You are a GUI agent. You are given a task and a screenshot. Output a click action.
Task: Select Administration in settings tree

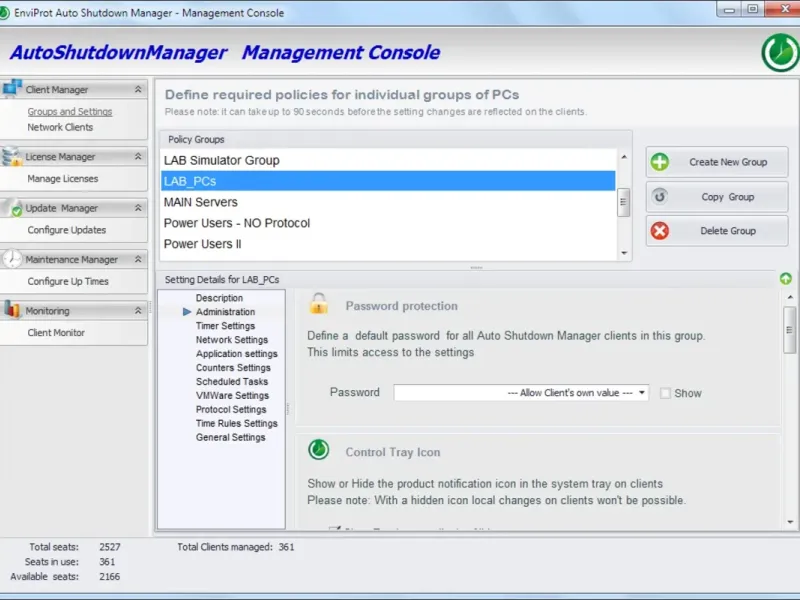pyautogui.click(x=226, y=312)
